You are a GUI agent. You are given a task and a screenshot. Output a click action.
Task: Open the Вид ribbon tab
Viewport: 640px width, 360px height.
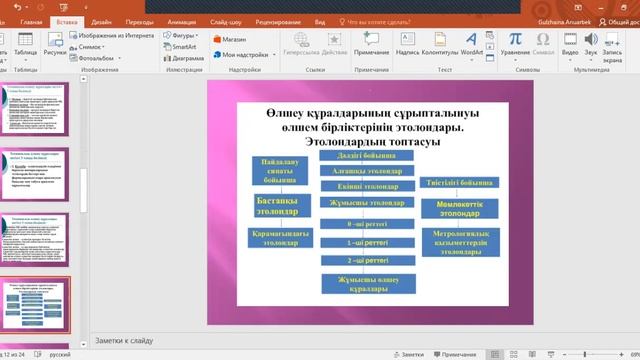pyautogui.click(x=320, y=22)
